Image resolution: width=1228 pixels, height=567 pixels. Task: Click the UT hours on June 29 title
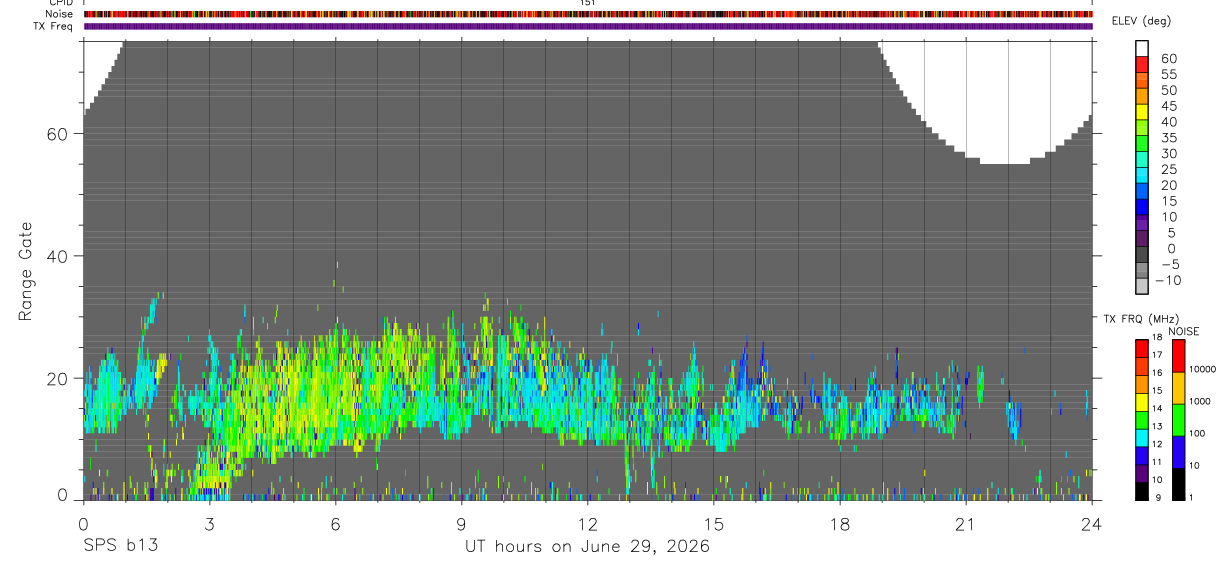point(587,547)
